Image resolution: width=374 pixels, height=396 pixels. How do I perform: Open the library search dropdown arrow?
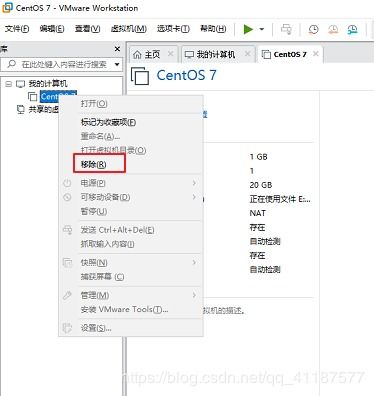coord(117,64)
